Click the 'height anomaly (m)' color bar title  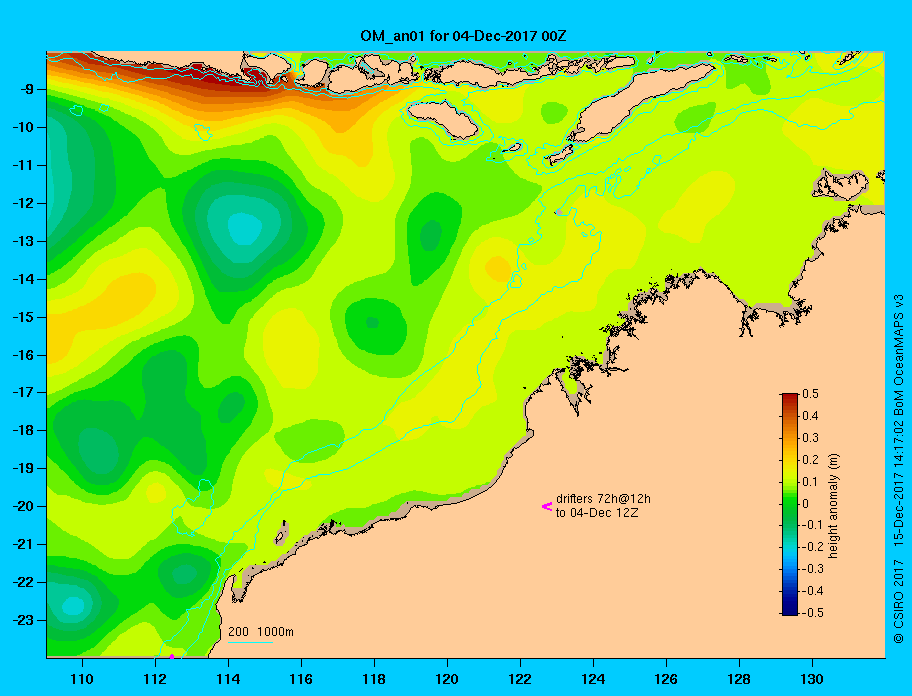834,506
